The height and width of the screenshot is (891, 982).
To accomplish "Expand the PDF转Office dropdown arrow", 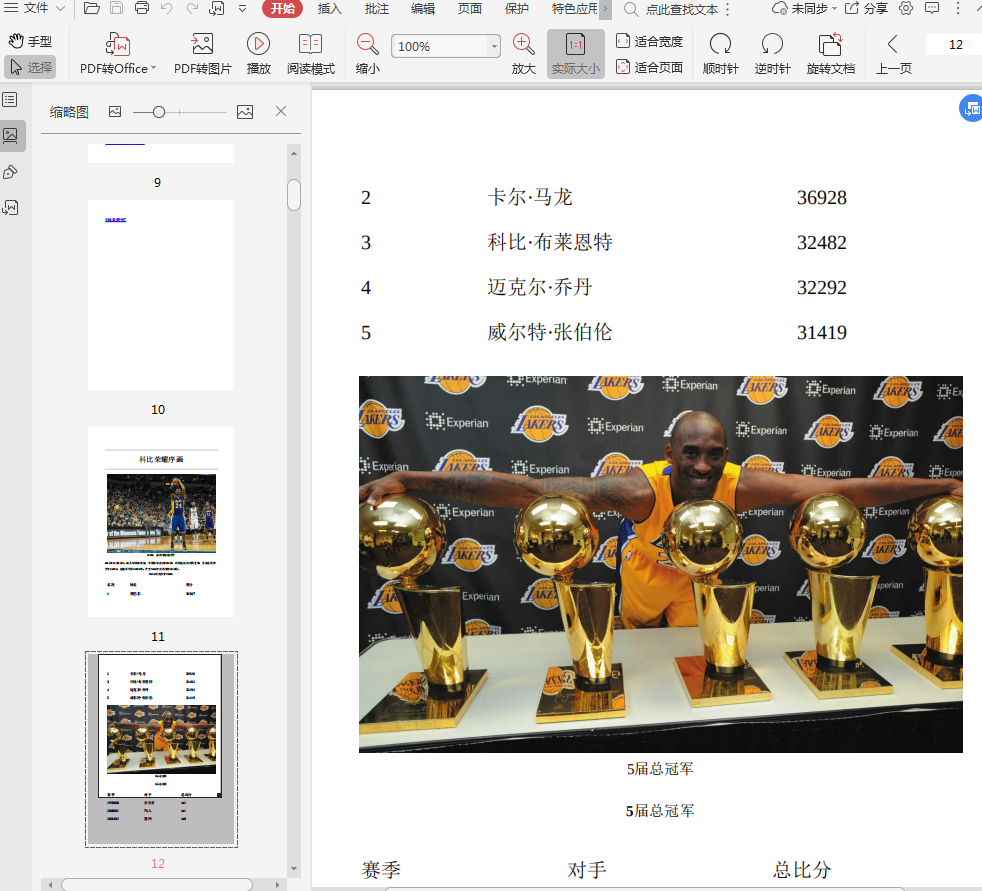I will click(154, 69).
